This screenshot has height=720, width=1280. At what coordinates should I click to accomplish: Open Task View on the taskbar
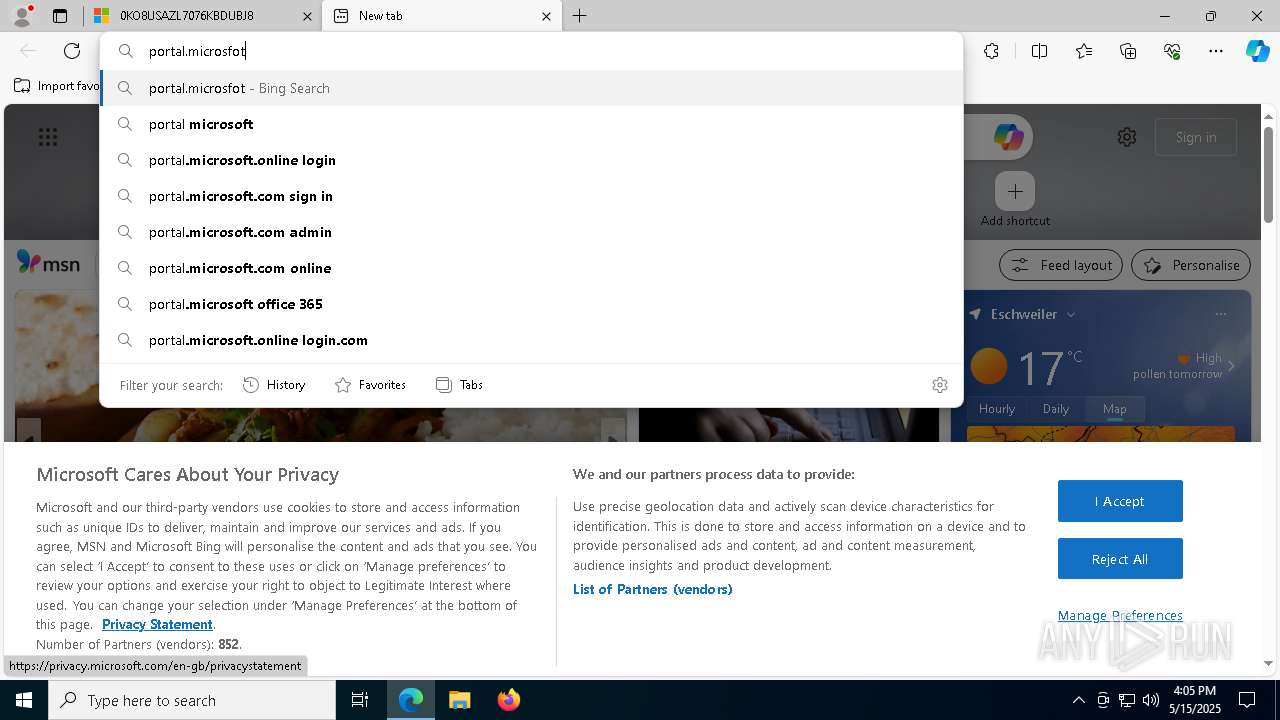(x=360, y=700)
